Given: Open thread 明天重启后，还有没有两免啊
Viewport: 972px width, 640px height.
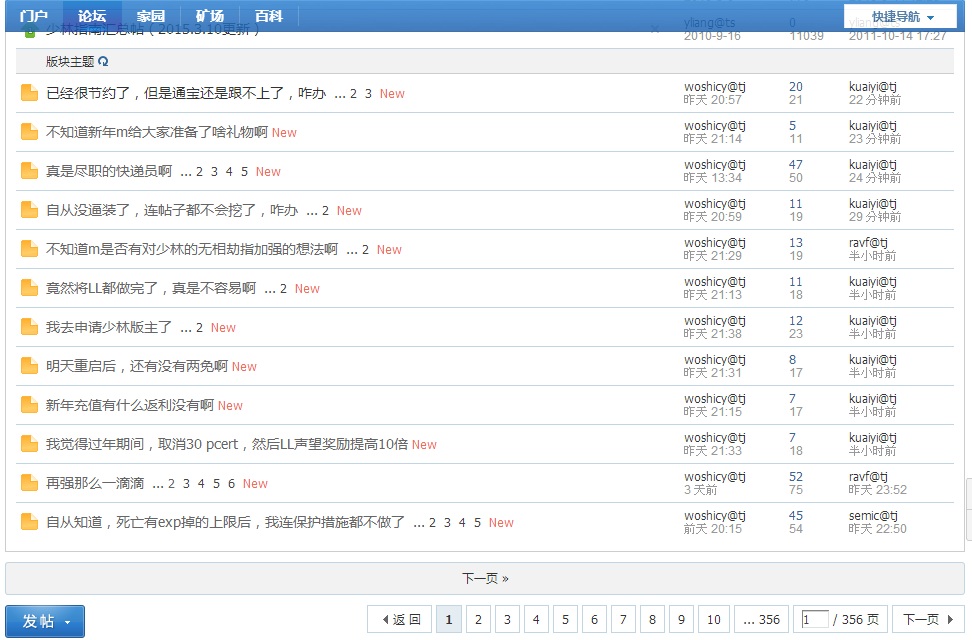Looking at the screenshot, I should pyautogui.click(x=137, y=367).
